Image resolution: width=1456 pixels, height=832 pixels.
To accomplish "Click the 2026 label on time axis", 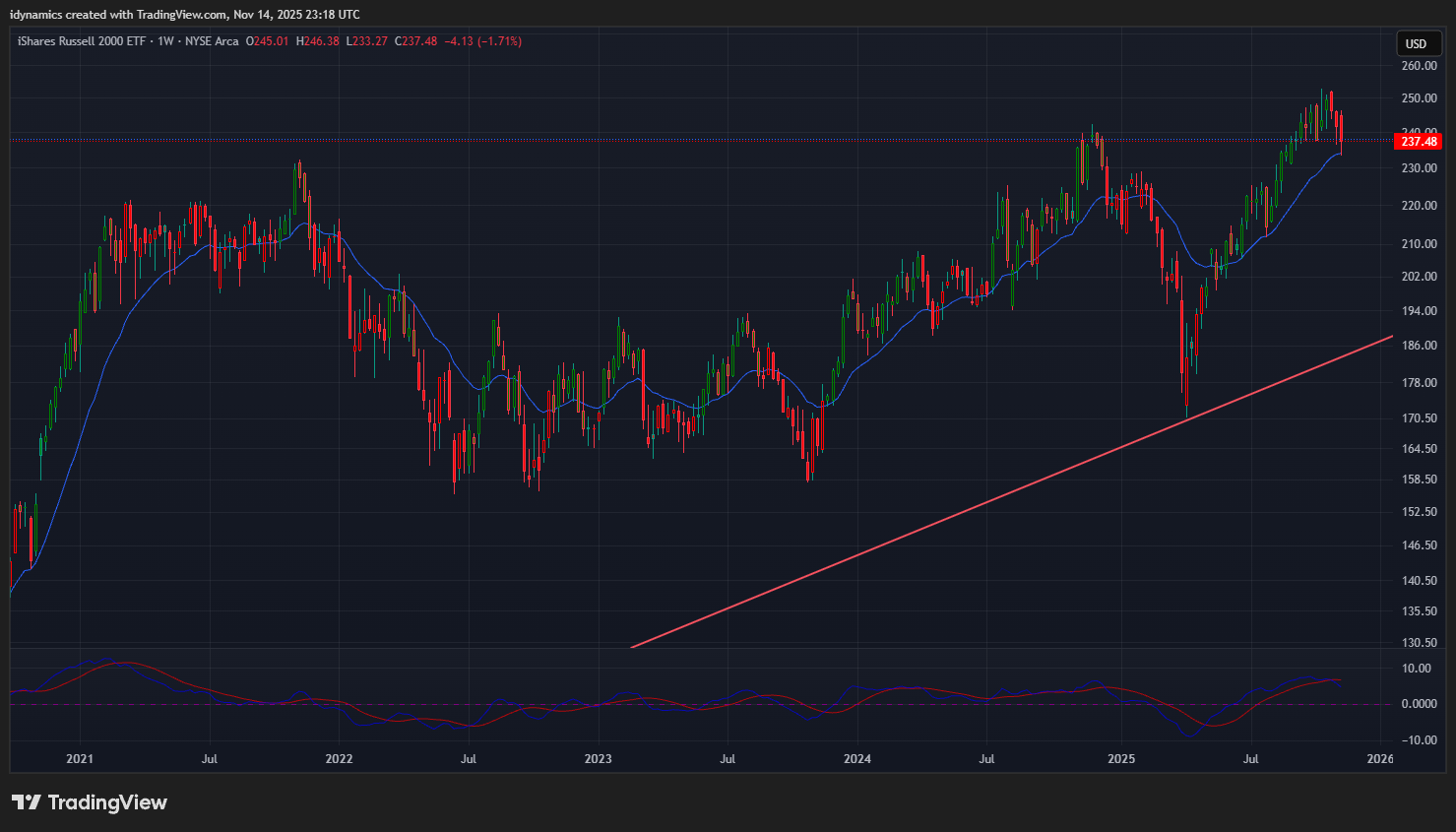I will coord(1380,759).
